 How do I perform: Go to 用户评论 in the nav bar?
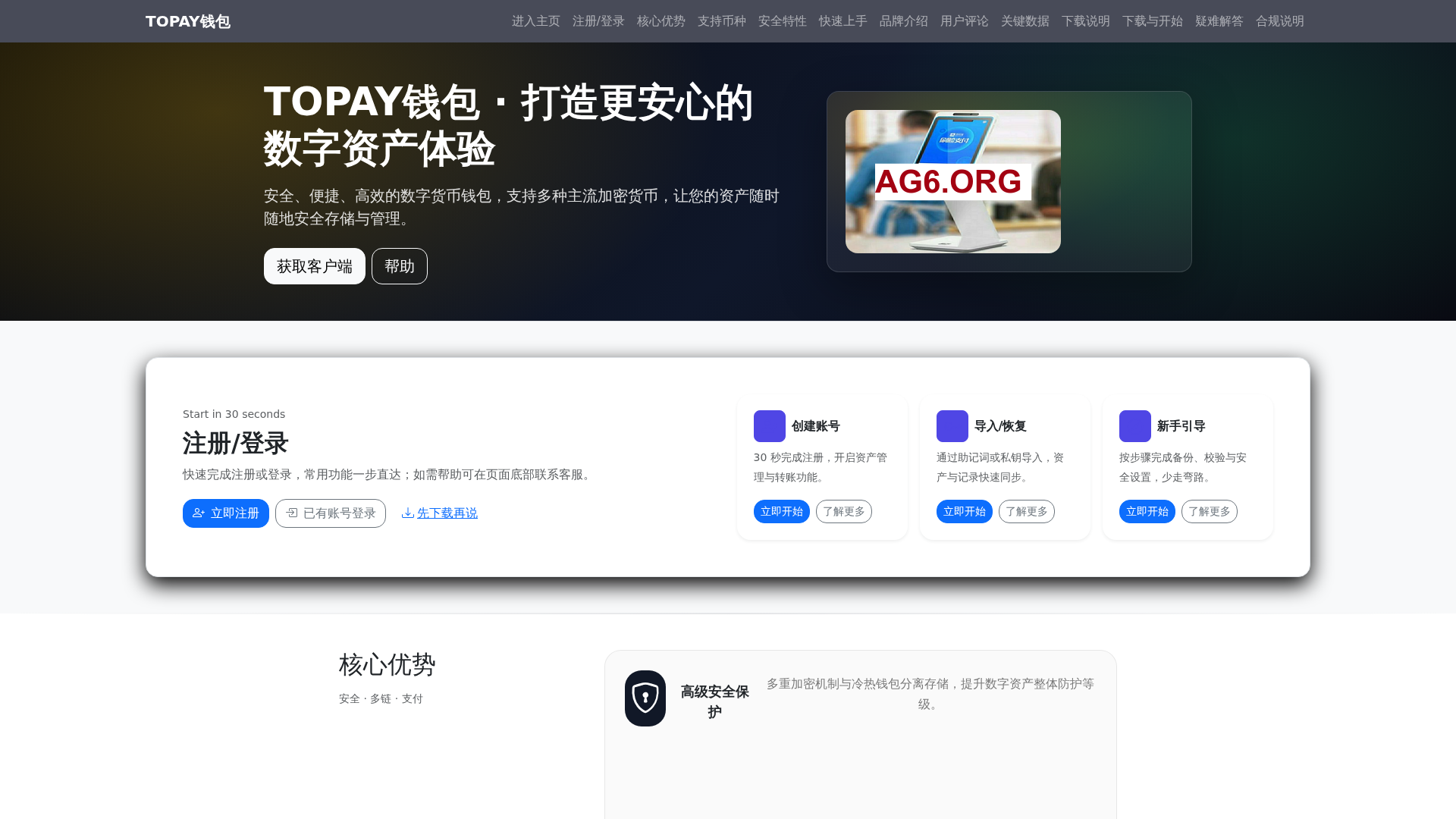[964, 21]
